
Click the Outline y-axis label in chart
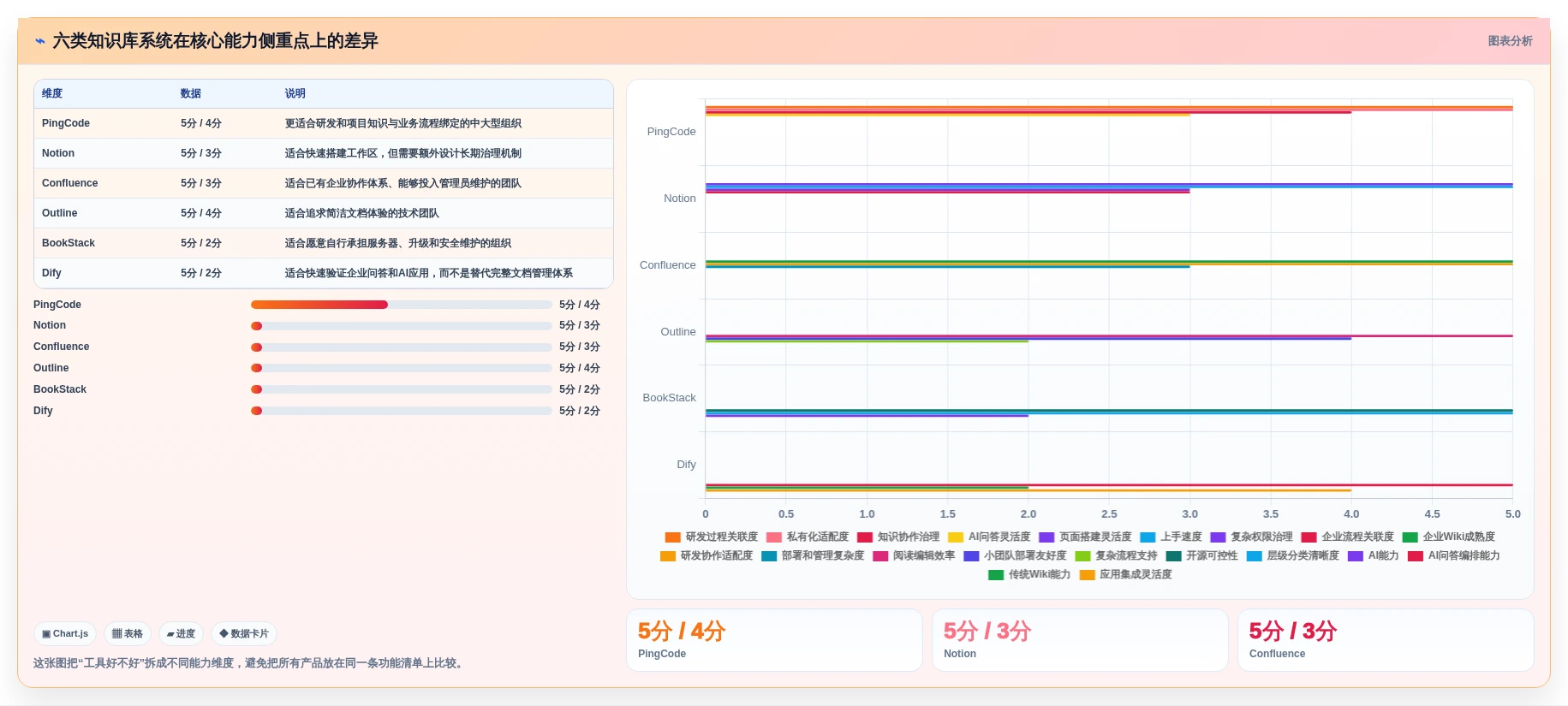678,332
